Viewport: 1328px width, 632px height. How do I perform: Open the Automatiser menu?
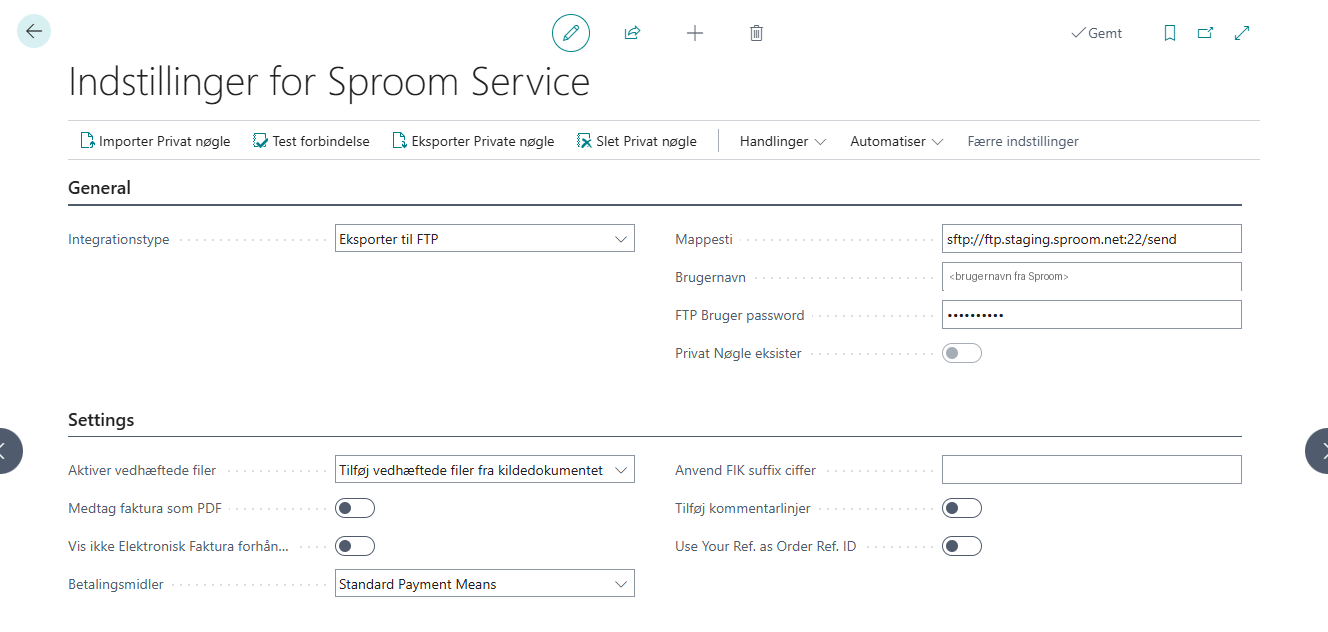point(897,141)
